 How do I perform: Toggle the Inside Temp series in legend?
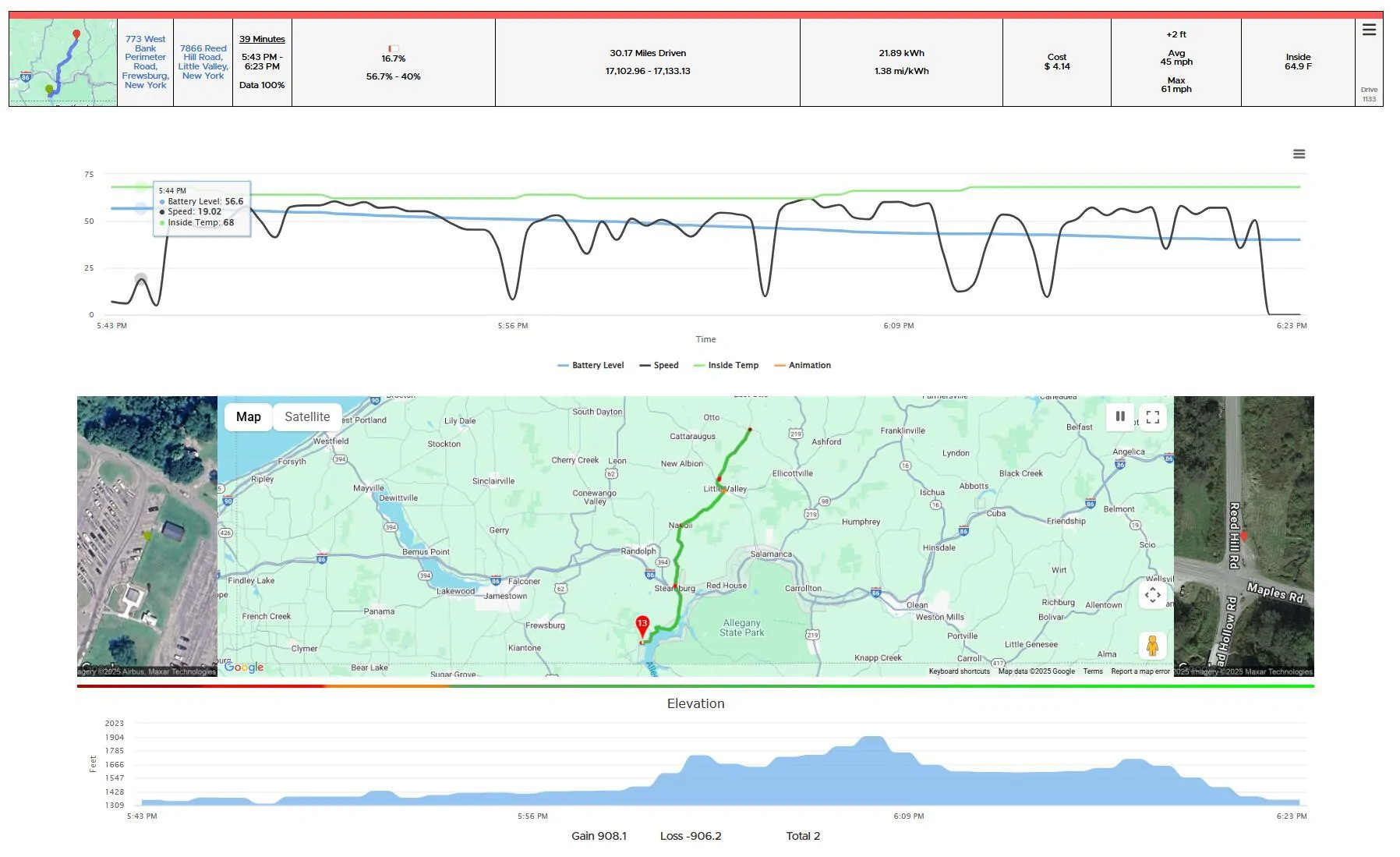[x=726, y=365]
